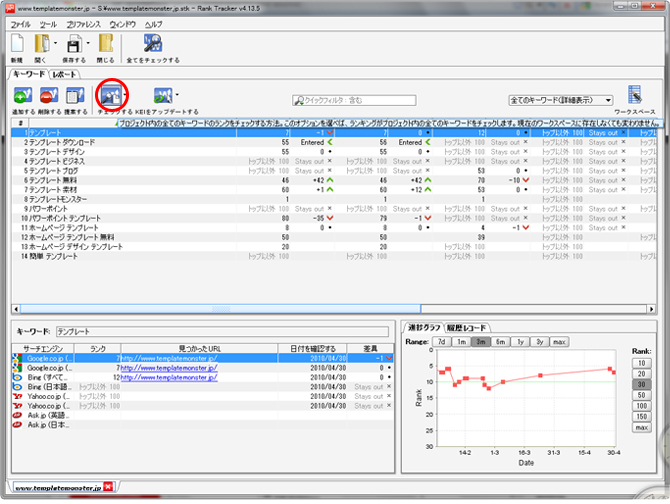
Task: Set graph Rank scale to 150
Action: point(641,416)
